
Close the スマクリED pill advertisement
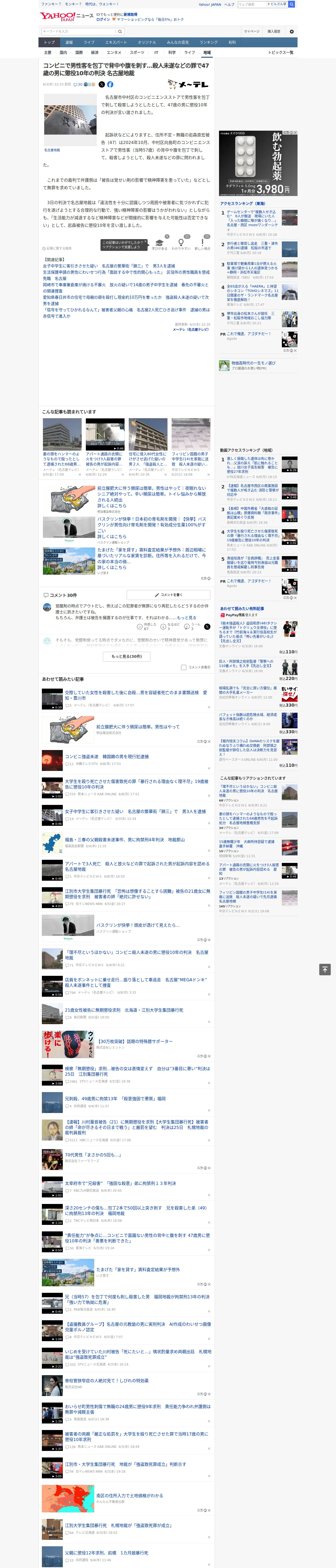[295, 133]
